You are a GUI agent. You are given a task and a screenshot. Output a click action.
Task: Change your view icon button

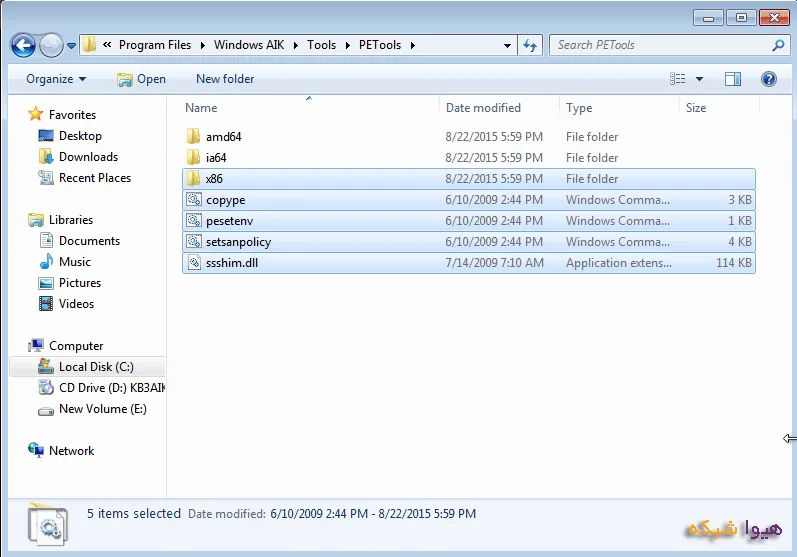(678, 79)
